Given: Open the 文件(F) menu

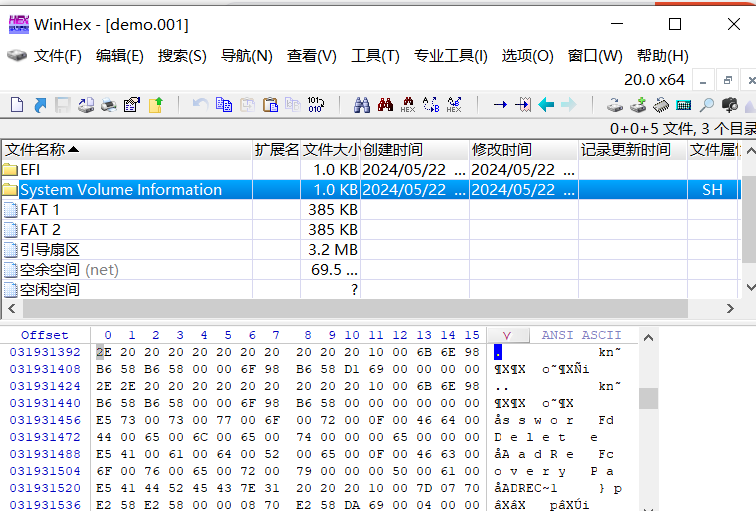Looking at the screenshot, I should 57,56.
